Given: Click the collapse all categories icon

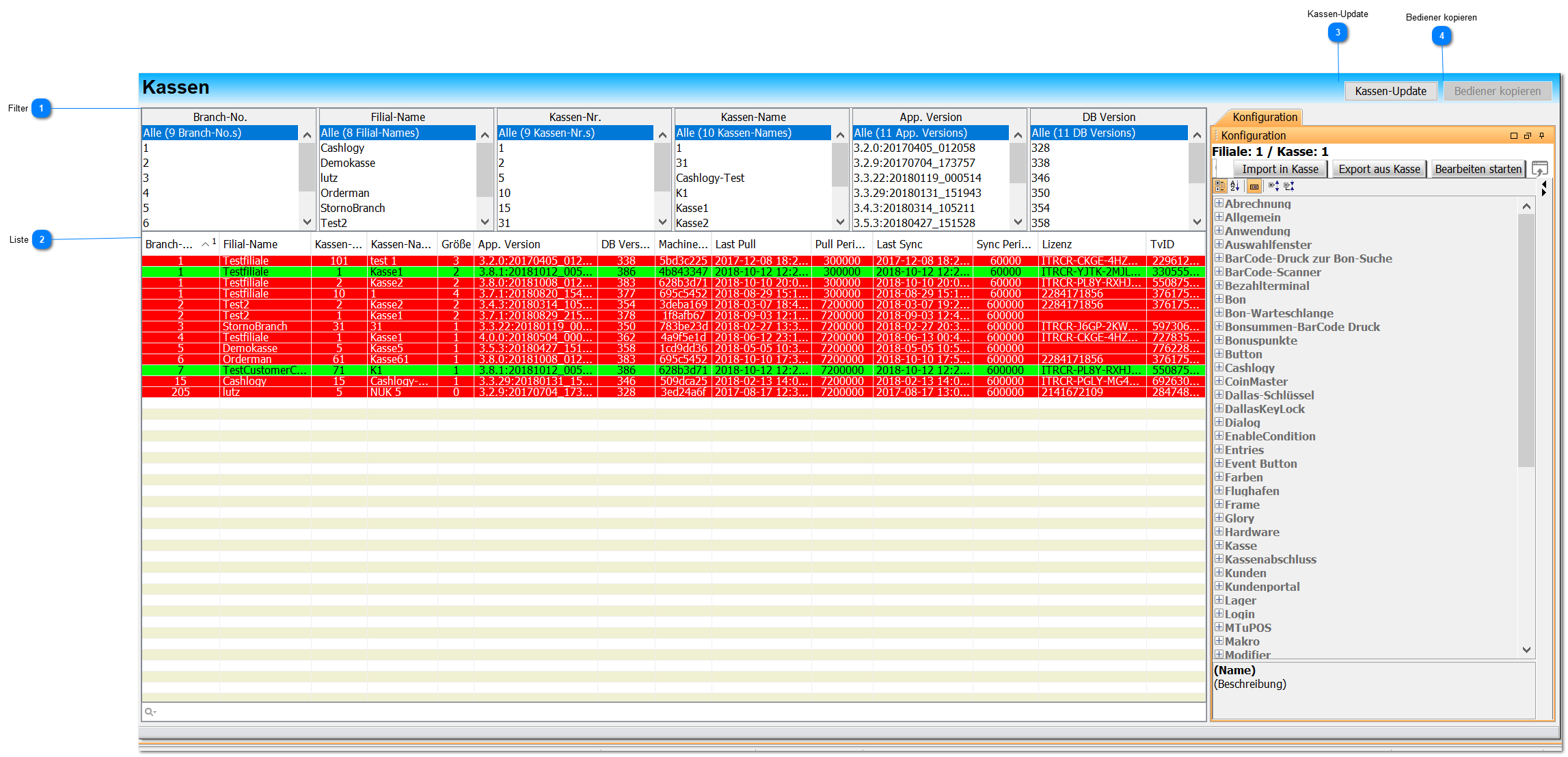Looking at the screenshot, I should click(1289, 186).
